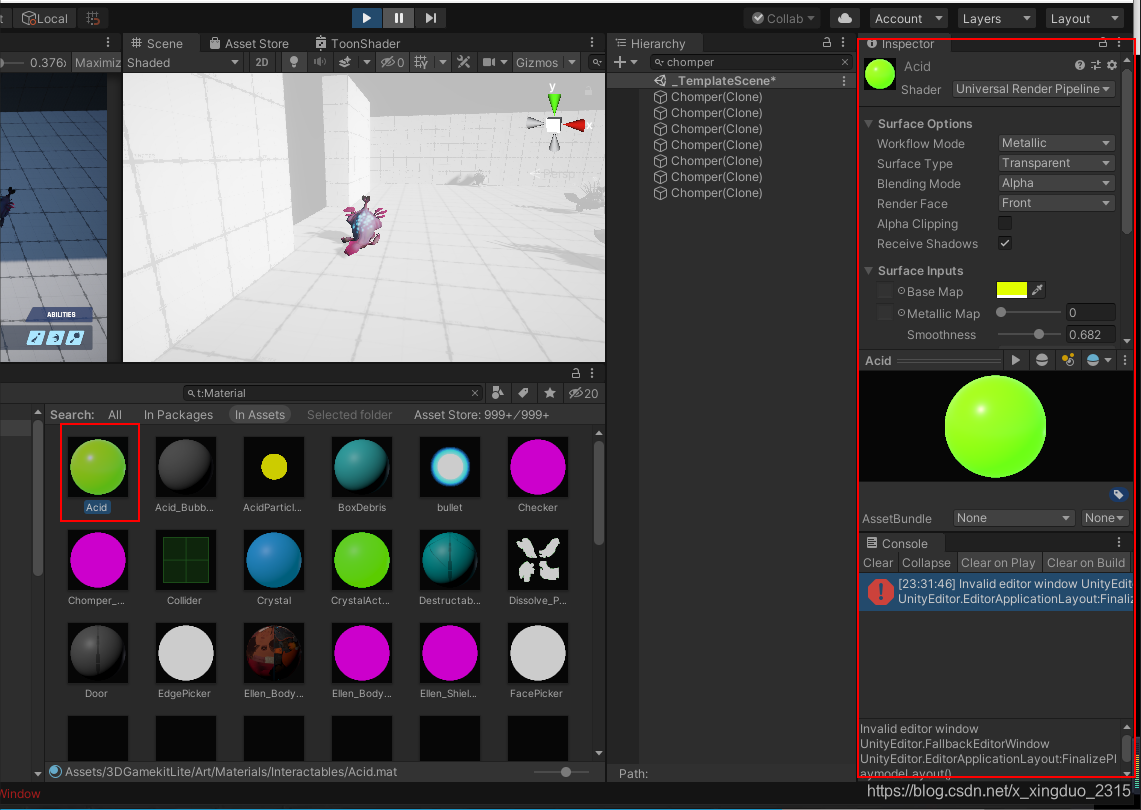Open Gizmos dropdown arrow

(x=573, y=63)
